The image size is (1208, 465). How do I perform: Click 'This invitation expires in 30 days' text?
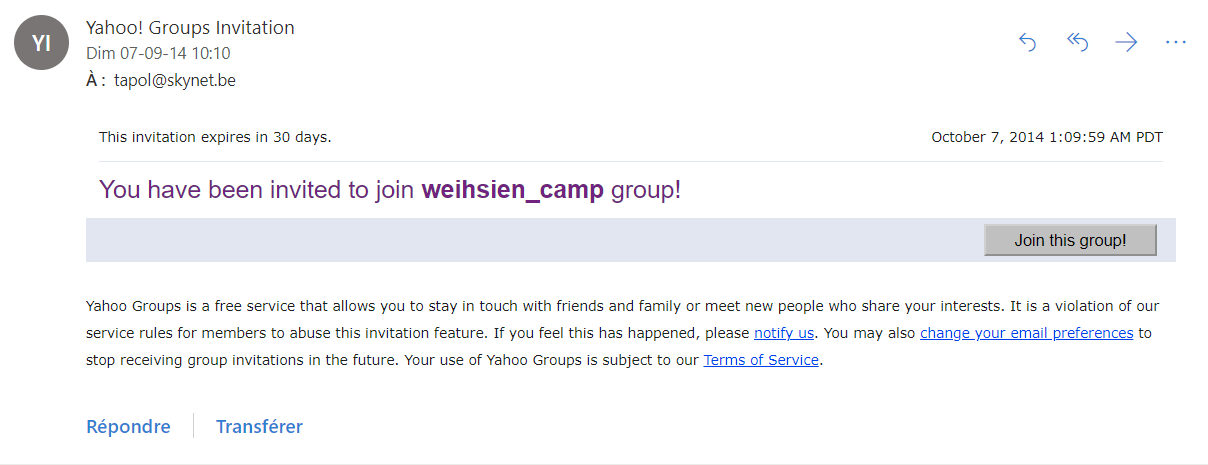pyautogui.click(x=215, y=137)
